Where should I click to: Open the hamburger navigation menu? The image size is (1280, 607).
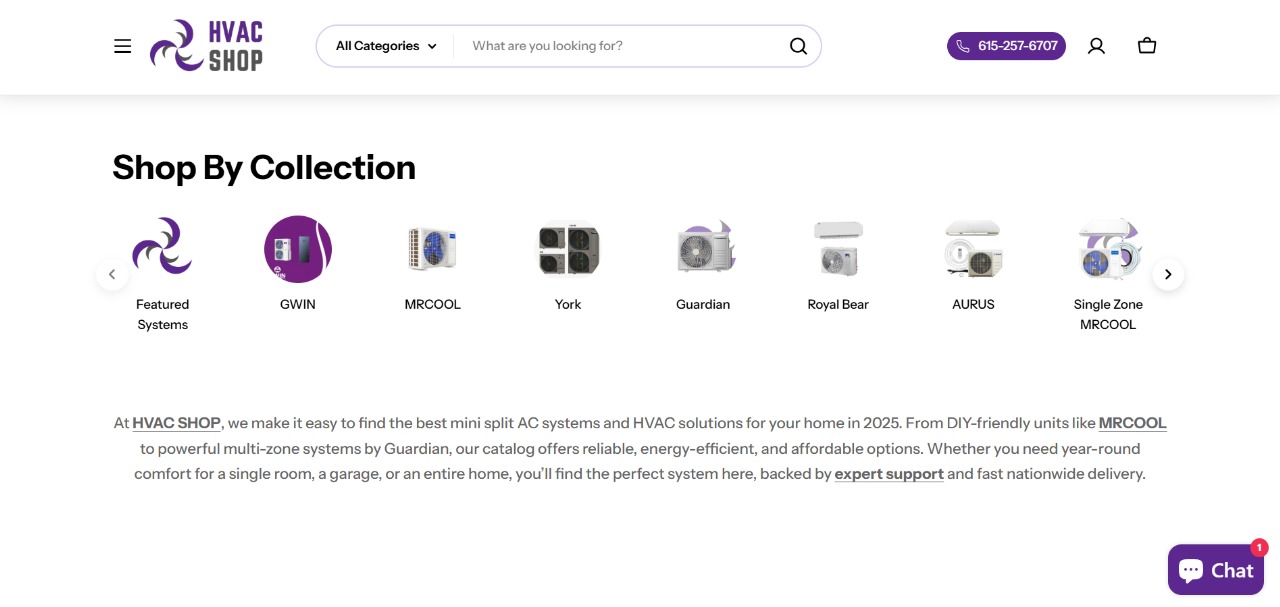[x=122, y=46]
